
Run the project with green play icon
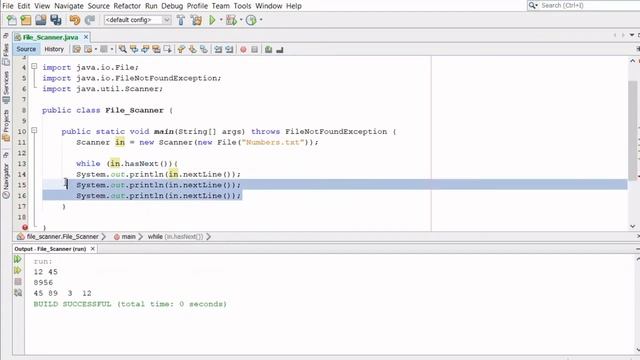coord(212,20)
